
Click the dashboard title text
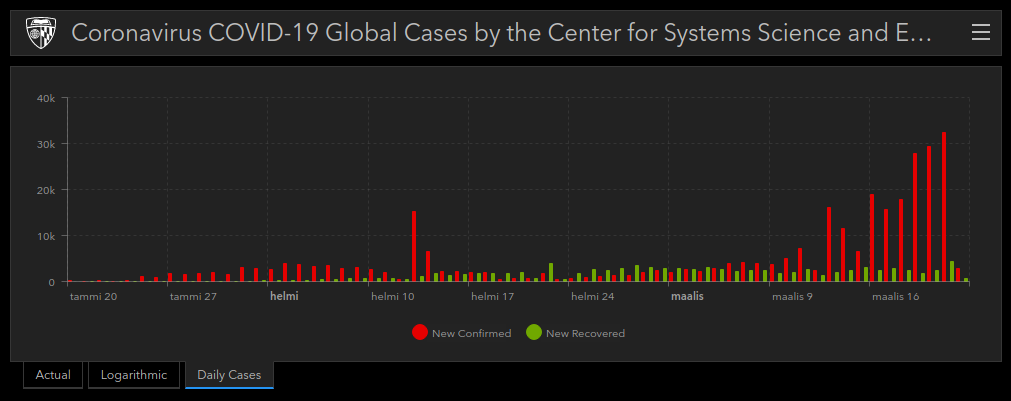point(501,33)
